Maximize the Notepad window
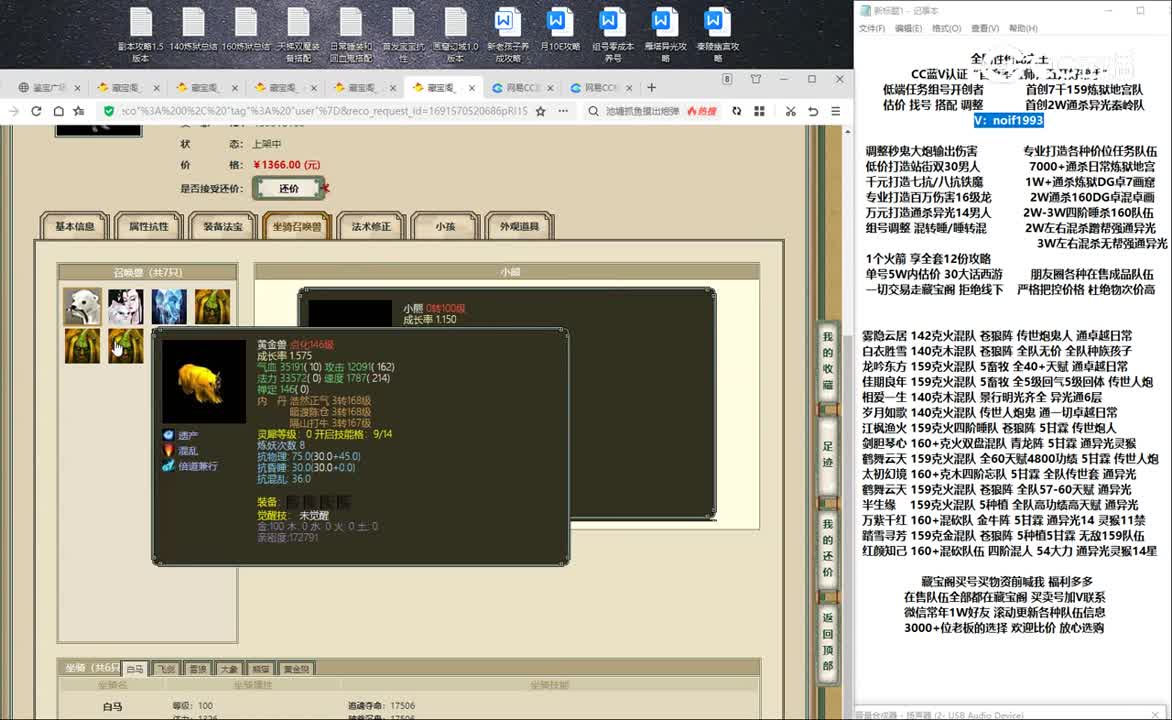 (x=1140, y=10)
